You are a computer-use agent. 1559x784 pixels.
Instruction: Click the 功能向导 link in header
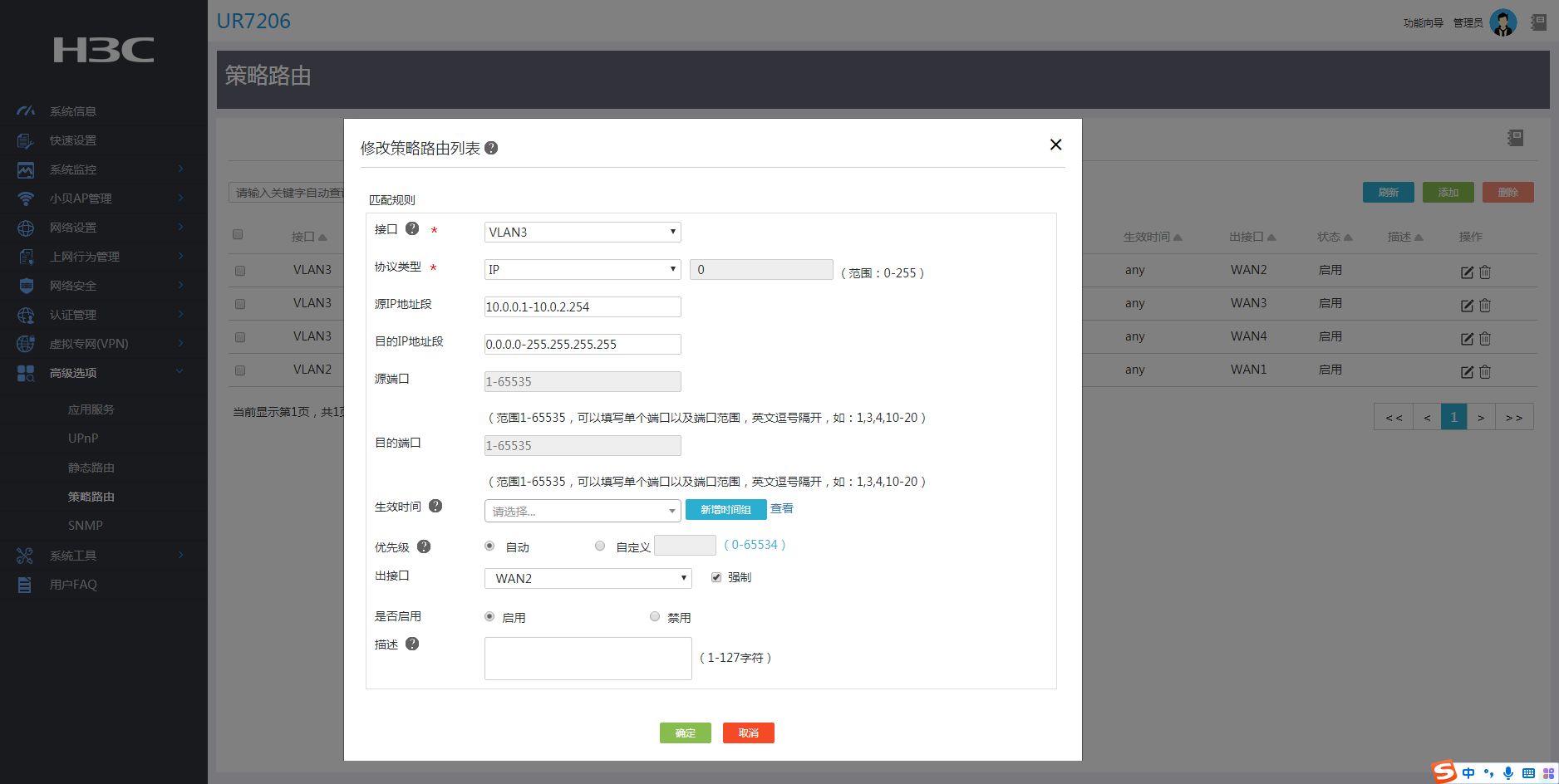(1424, 23)
